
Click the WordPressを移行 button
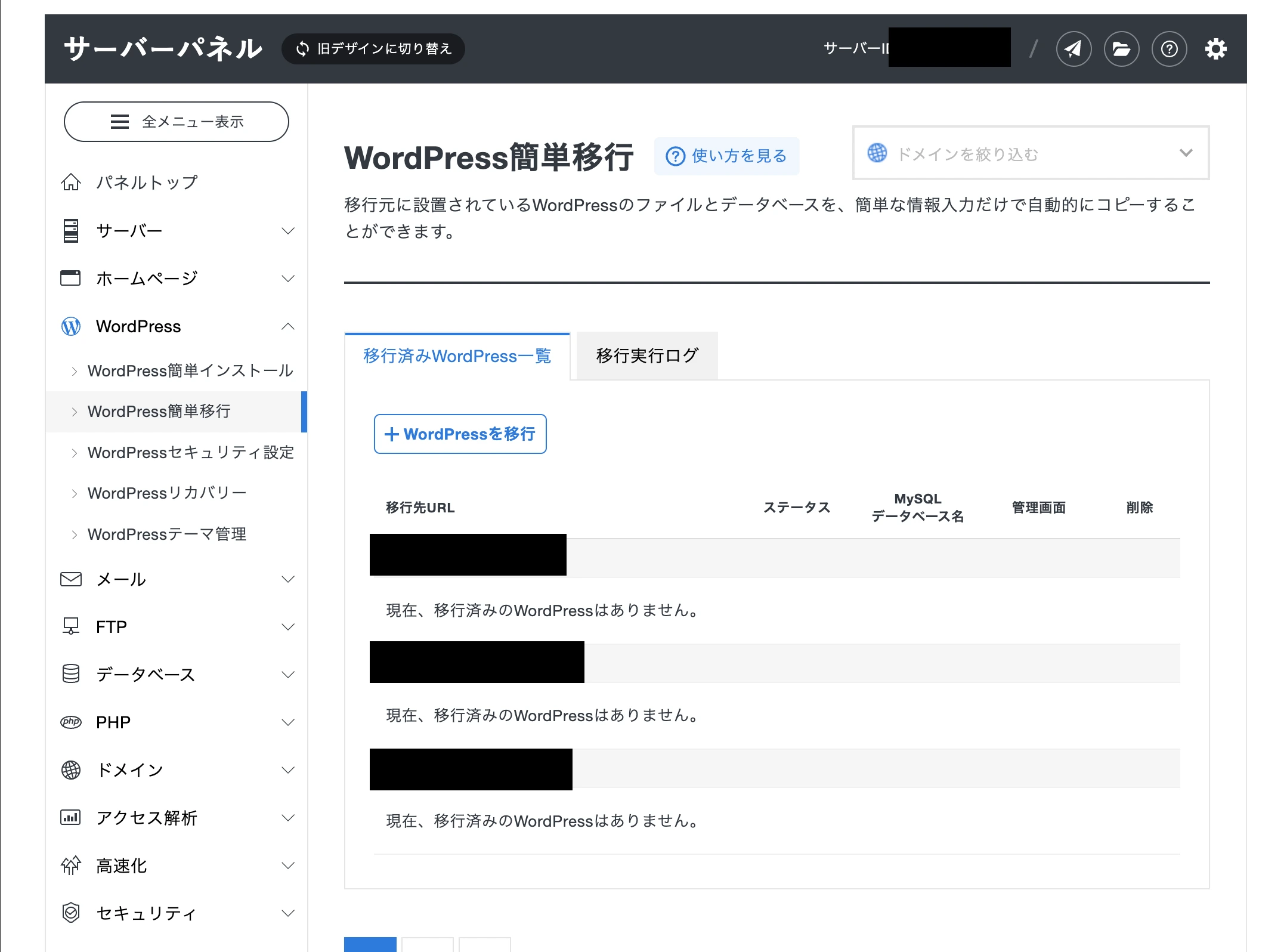click(x=460, y=434)
